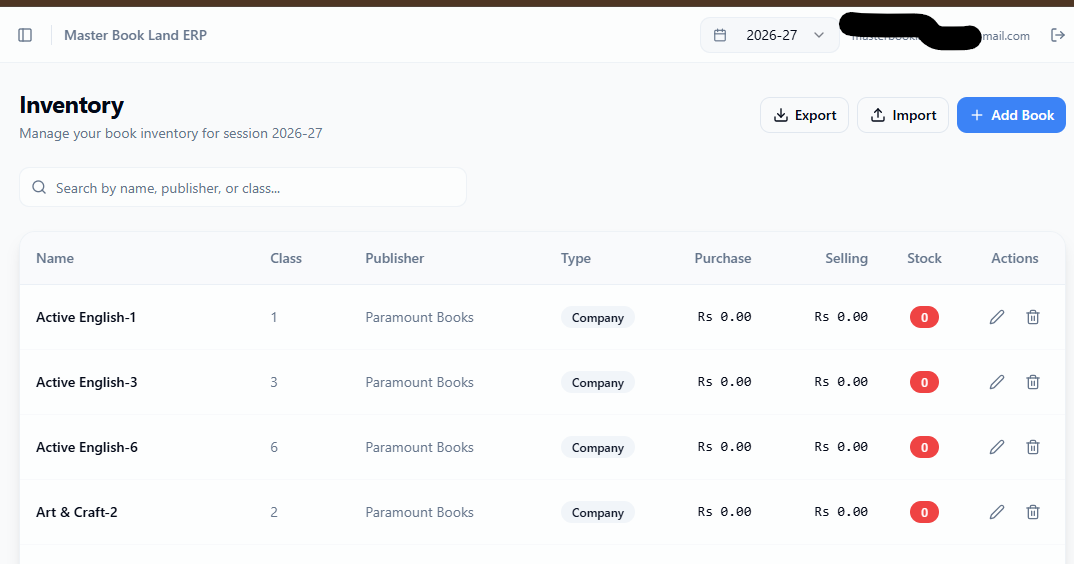Click the session 2026-27 subtitle text
The image size is (1074, 564).
click(171, 133)
